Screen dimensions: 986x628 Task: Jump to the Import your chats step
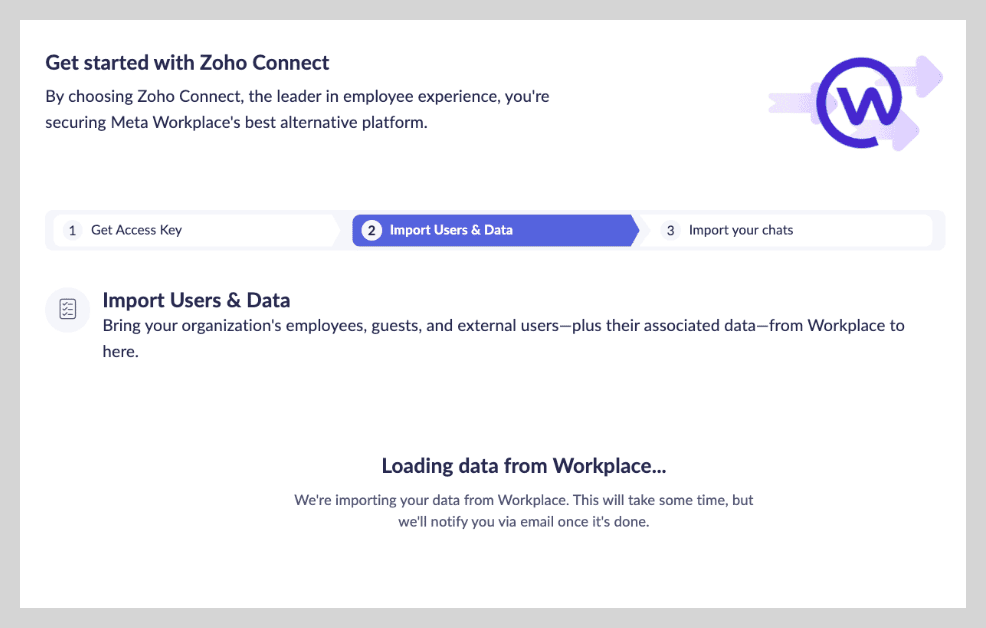click(741, 230)
